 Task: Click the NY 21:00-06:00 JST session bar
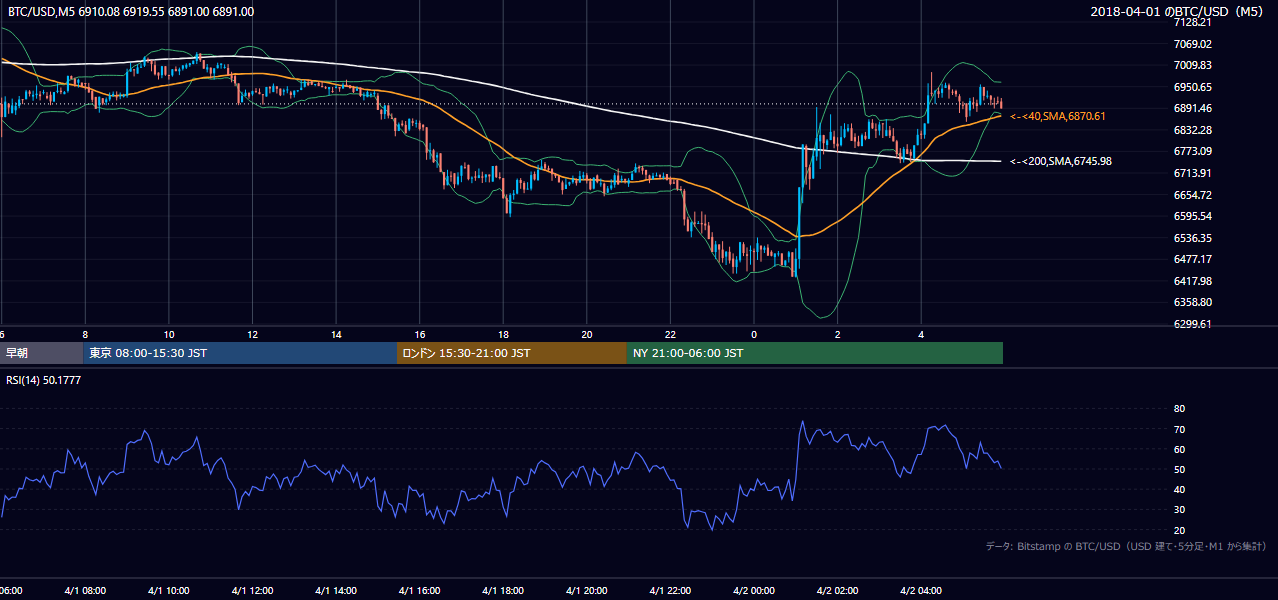pos(815,353)
